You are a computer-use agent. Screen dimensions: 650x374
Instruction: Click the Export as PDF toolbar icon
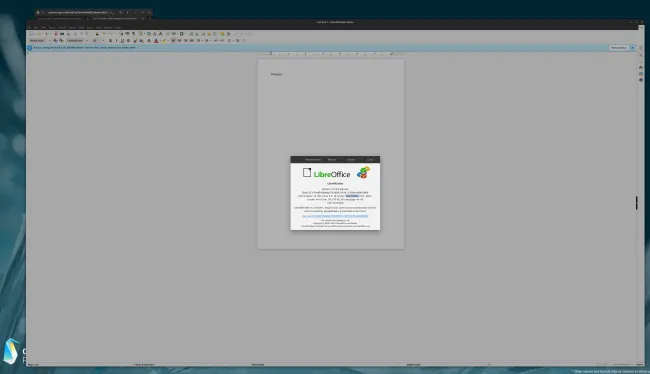pos(56,34)
